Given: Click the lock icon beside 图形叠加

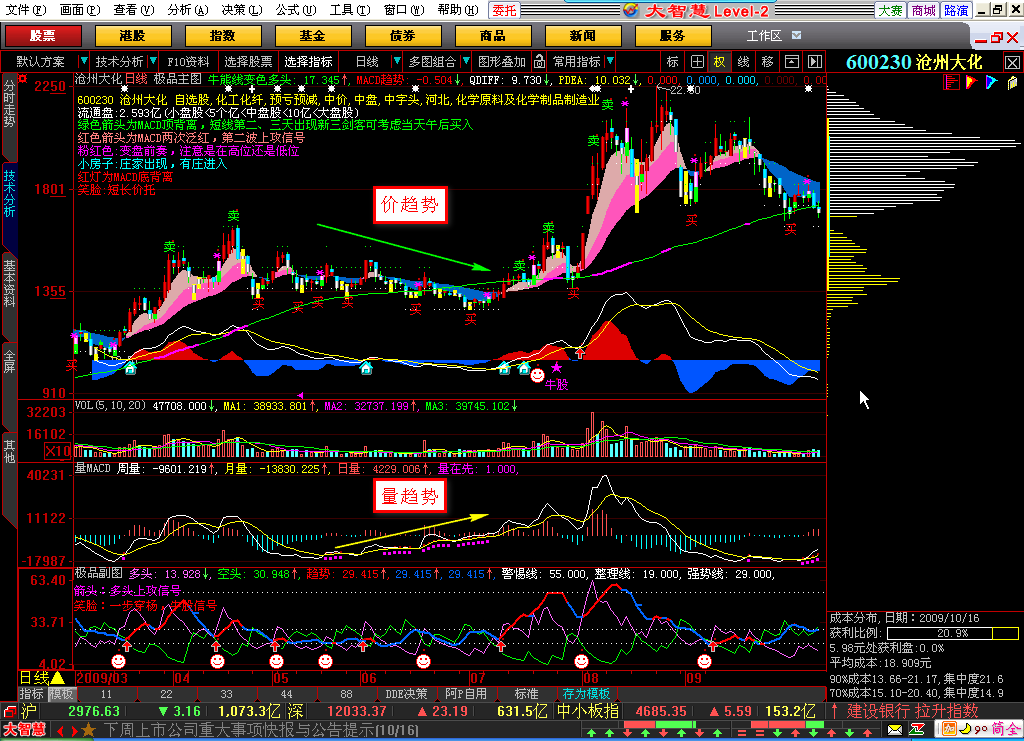Looking at the screenshot, I should coord(539,61).
